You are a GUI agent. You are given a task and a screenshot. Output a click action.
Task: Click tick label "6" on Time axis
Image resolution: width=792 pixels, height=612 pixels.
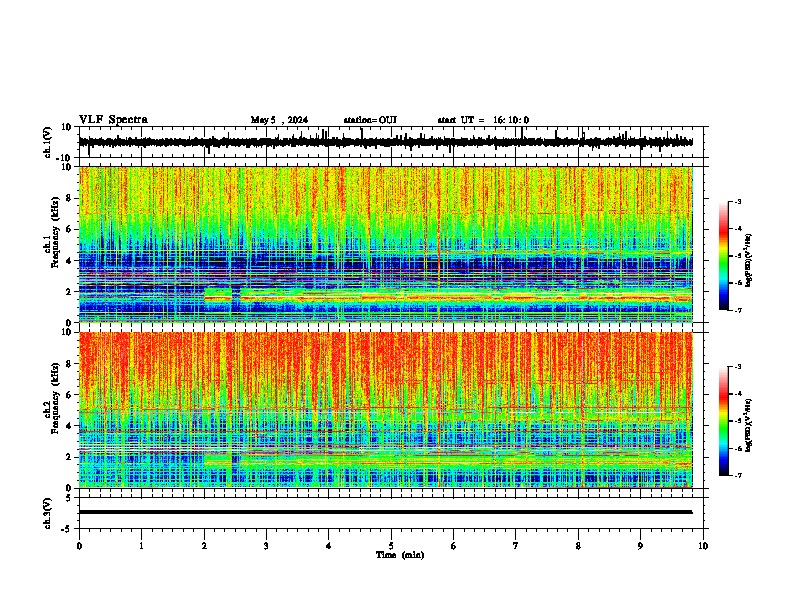(x=454, y=546)
